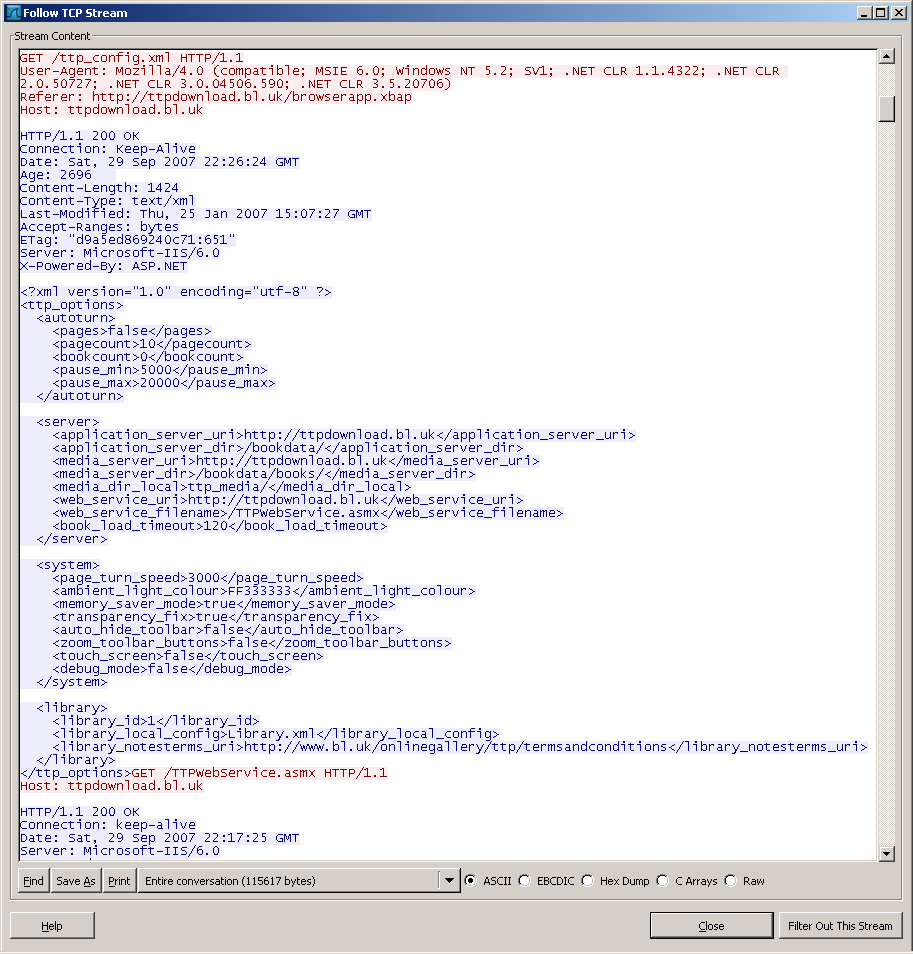This screenshot has height=954, width=913.
Task: Click the Find button
Action: coord(33,880)
